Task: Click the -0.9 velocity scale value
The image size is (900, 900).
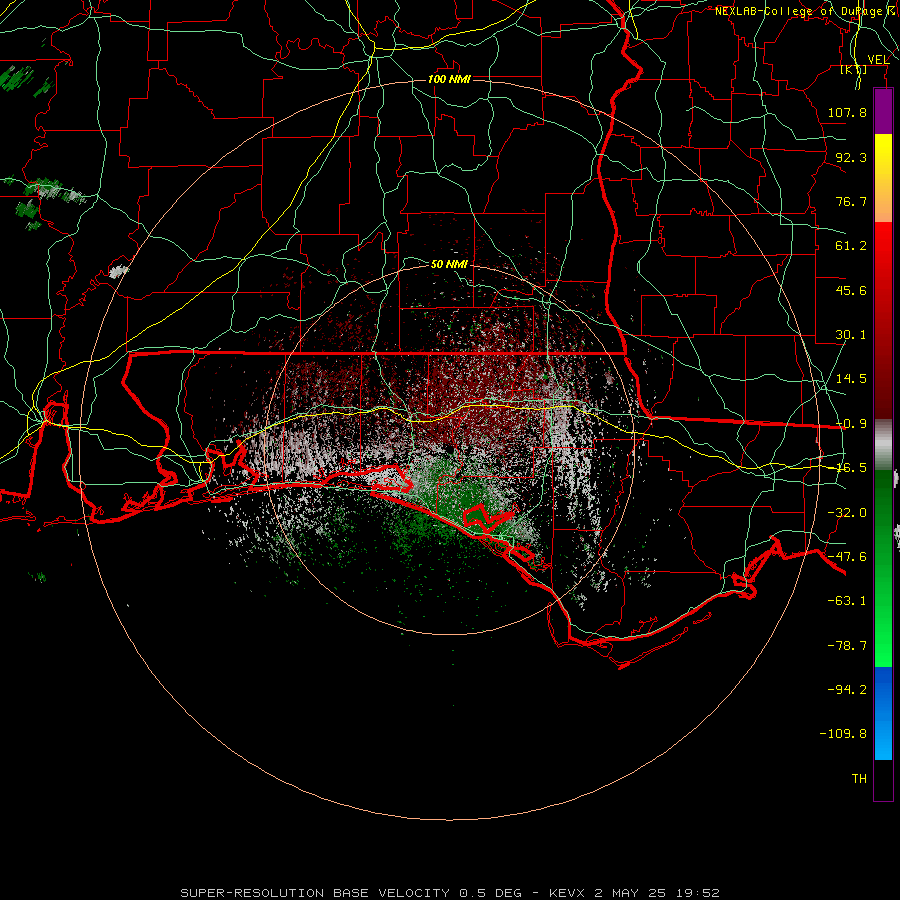Action: pyautogui.click(x=851, y=424)
